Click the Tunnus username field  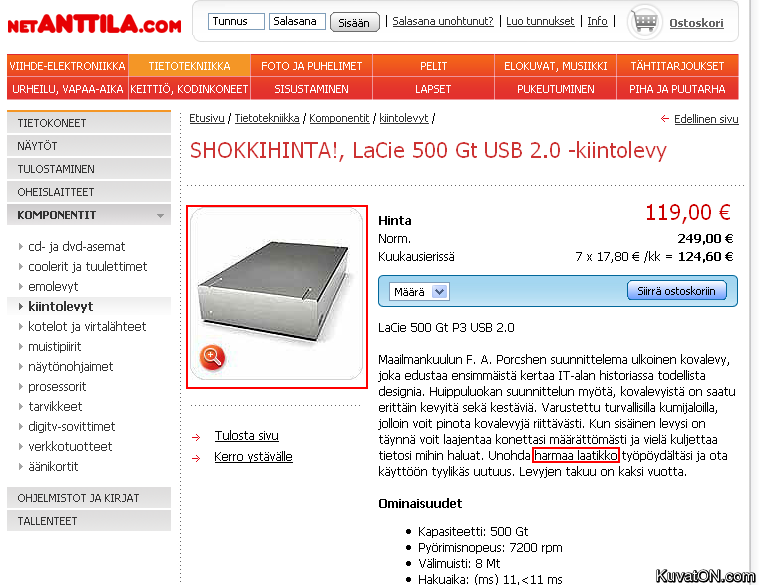236,21
